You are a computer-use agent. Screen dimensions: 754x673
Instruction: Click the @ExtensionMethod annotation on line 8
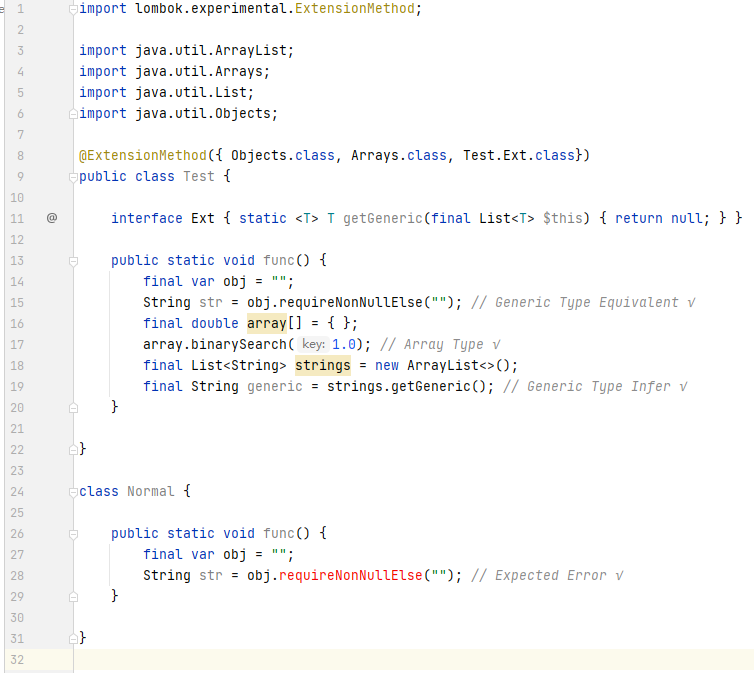tap(143, 155)
